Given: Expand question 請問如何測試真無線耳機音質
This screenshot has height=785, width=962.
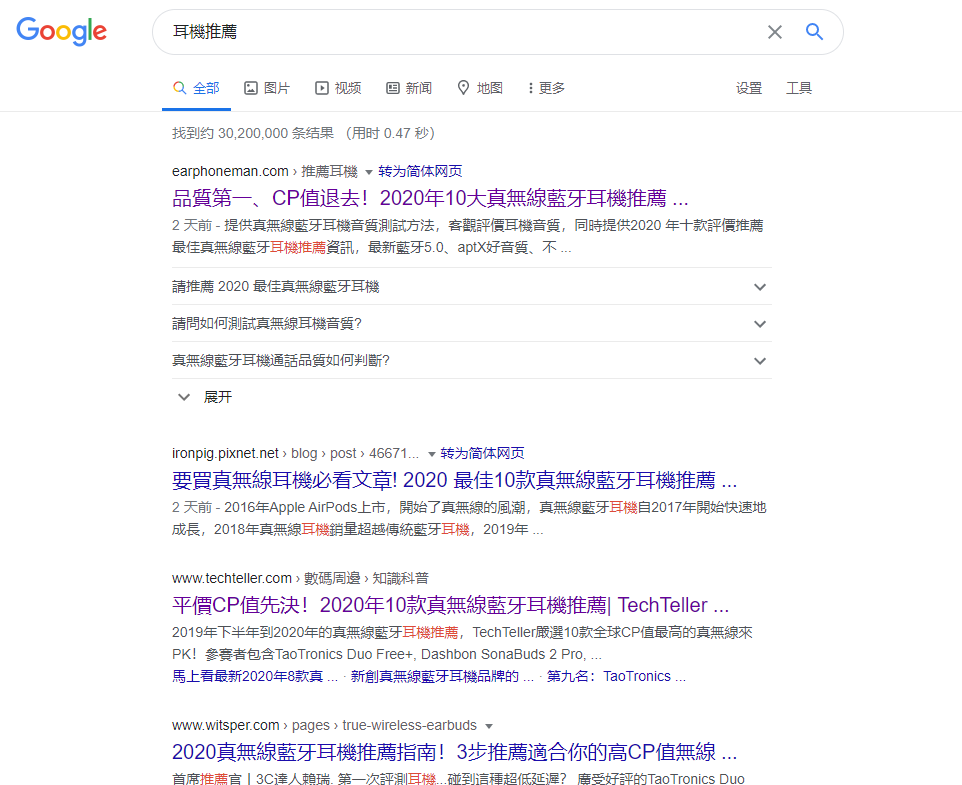Looking at the screenshot, I should tap(470, 324).
